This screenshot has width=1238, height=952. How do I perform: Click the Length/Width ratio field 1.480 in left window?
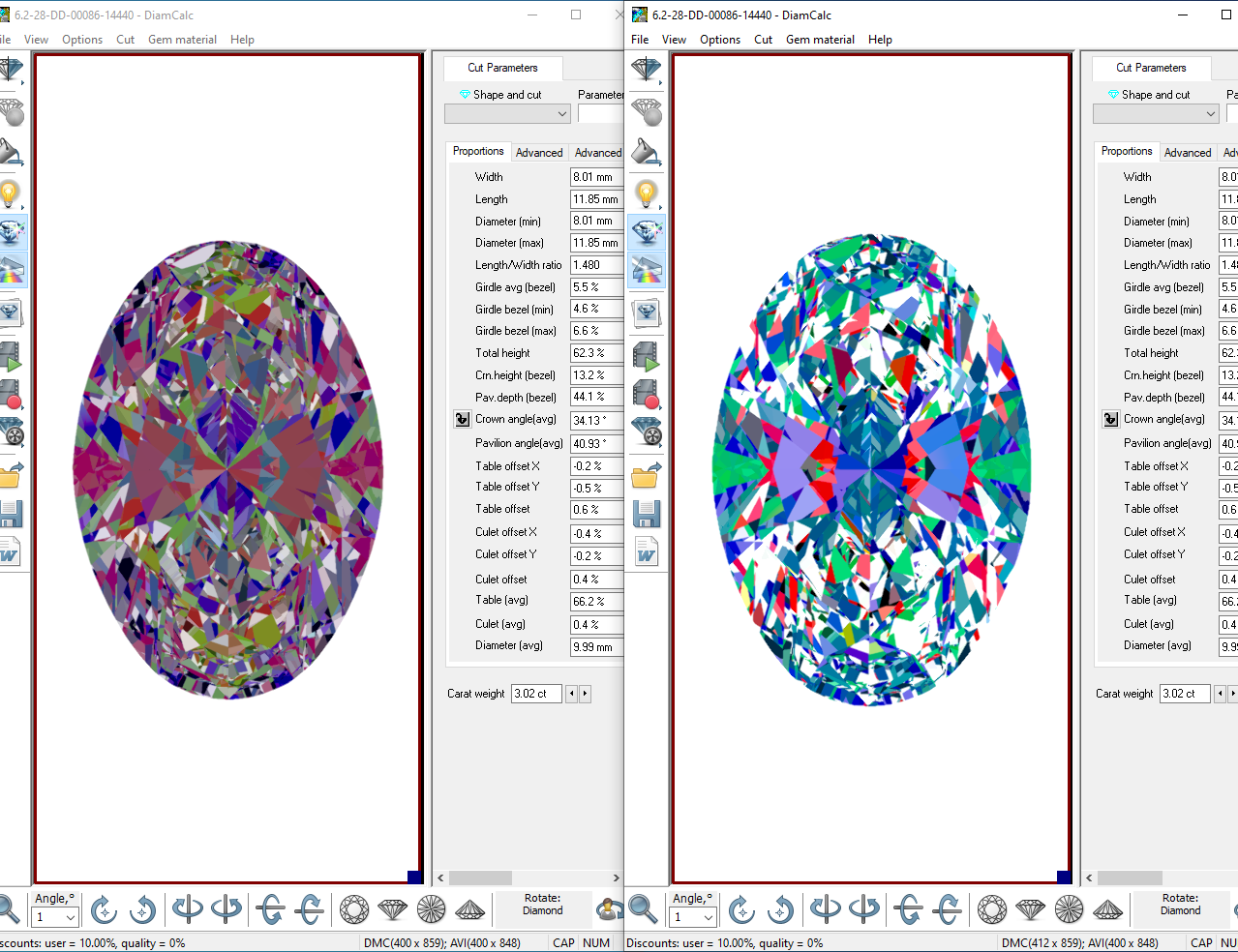point(596,265)
